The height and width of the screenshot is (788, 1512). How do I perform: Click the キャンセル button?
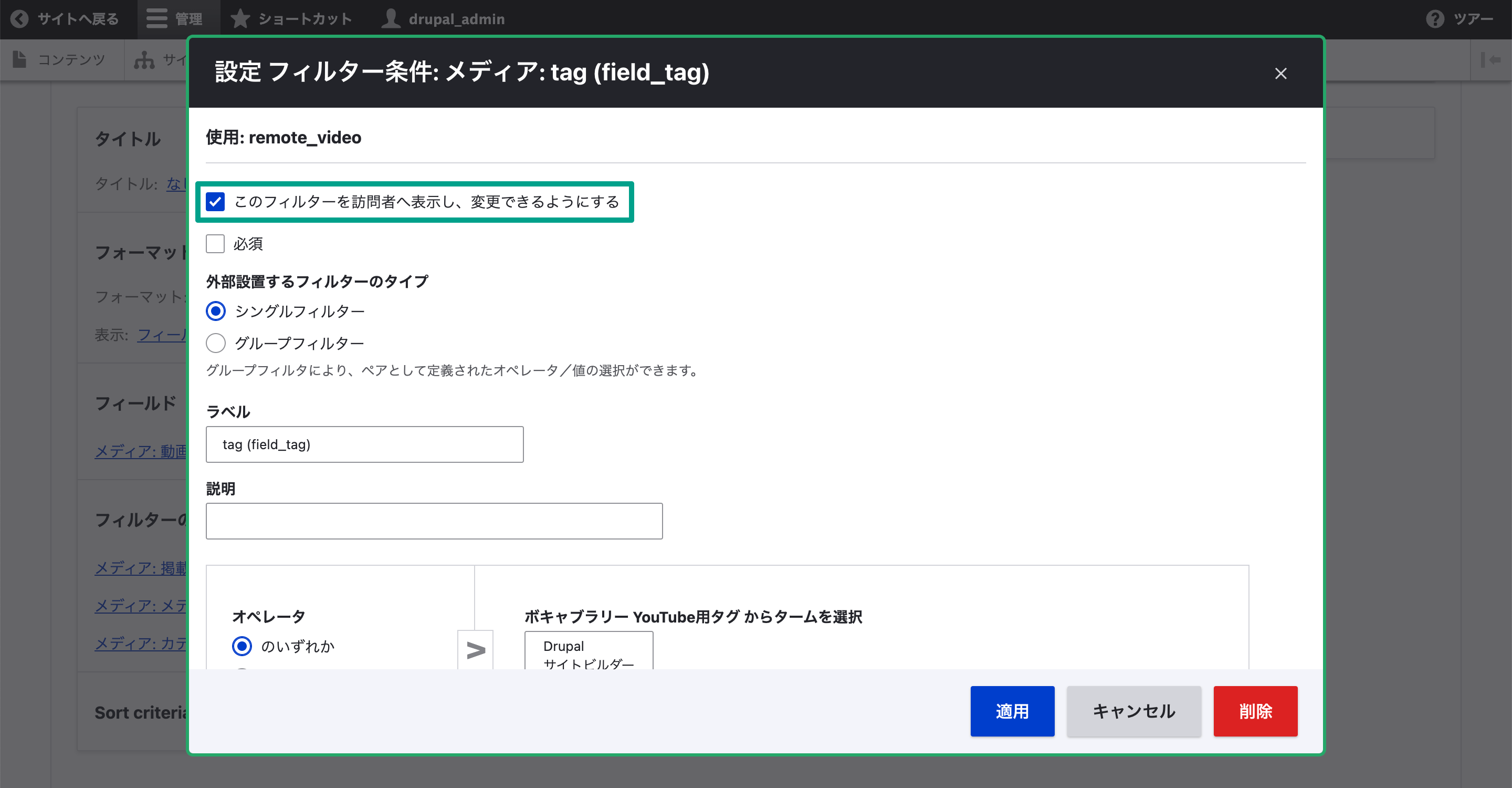tap(1133, 711)
